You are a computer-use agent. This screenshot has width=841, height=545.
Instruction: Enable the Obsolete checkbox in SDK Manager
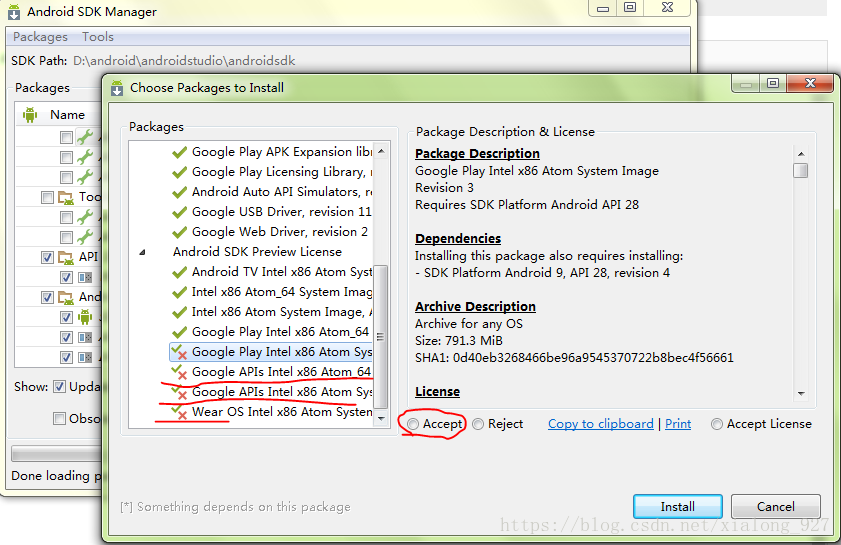tap(60, 418)
